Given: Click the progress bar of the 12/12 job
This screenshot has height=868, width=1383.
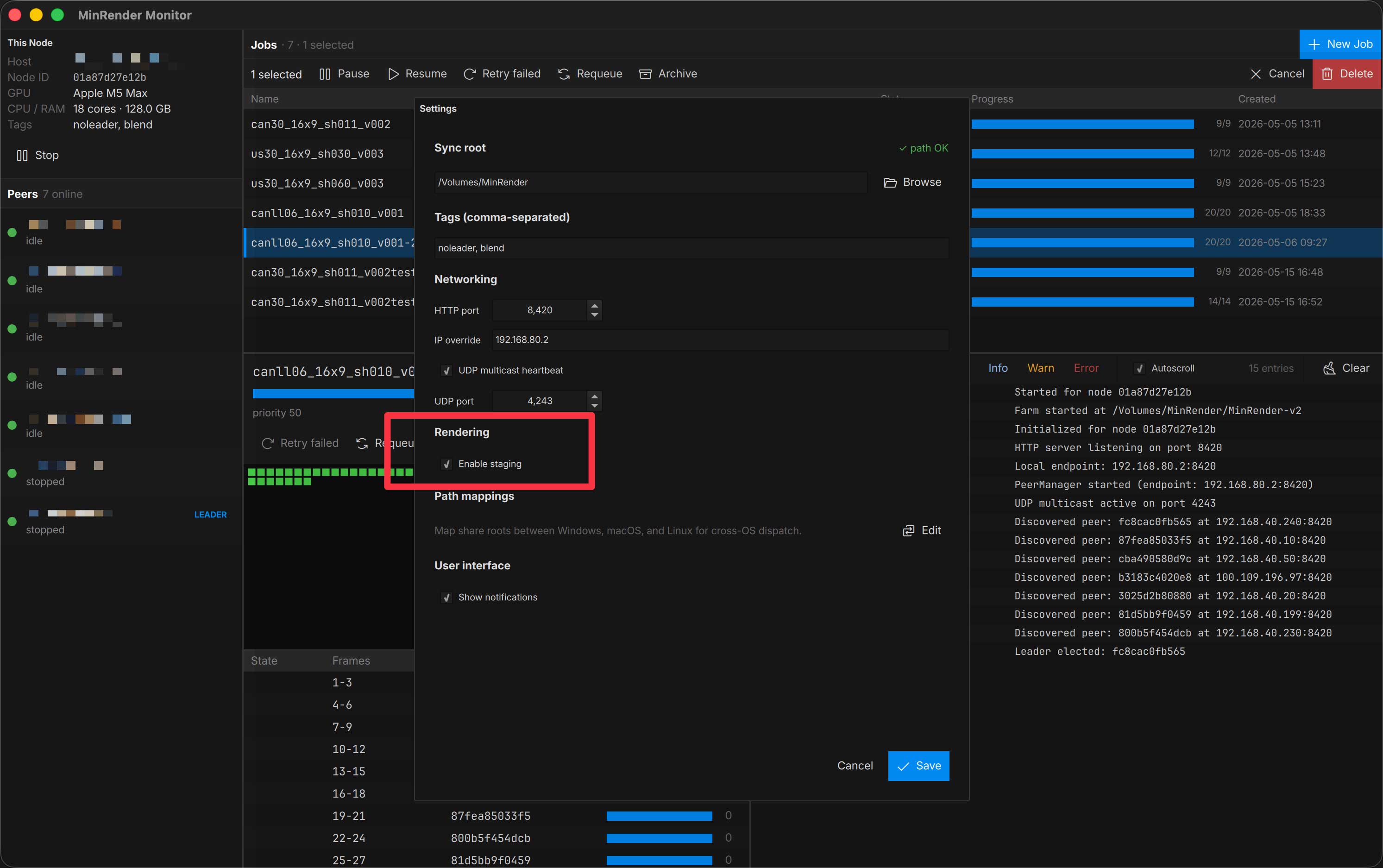Looking at the screenshot, I should (1082, 153).
